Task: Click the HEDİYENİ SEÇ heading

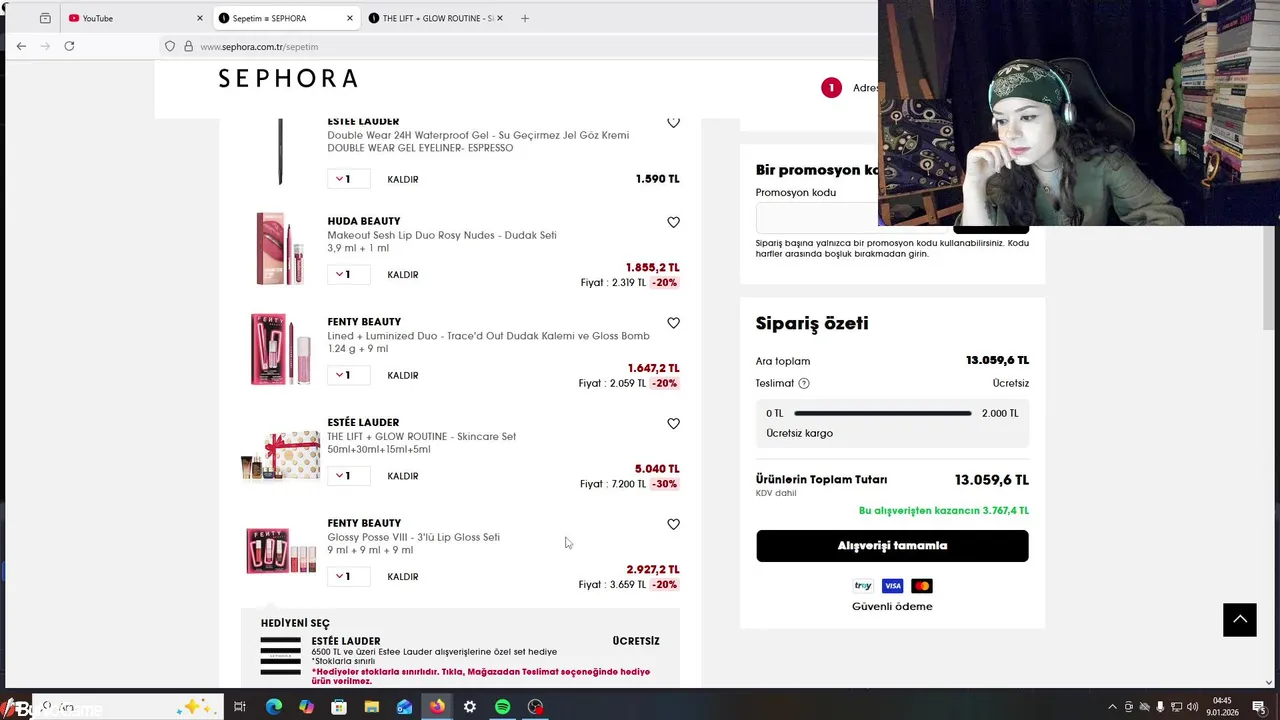Action: (x=295, y=623)
